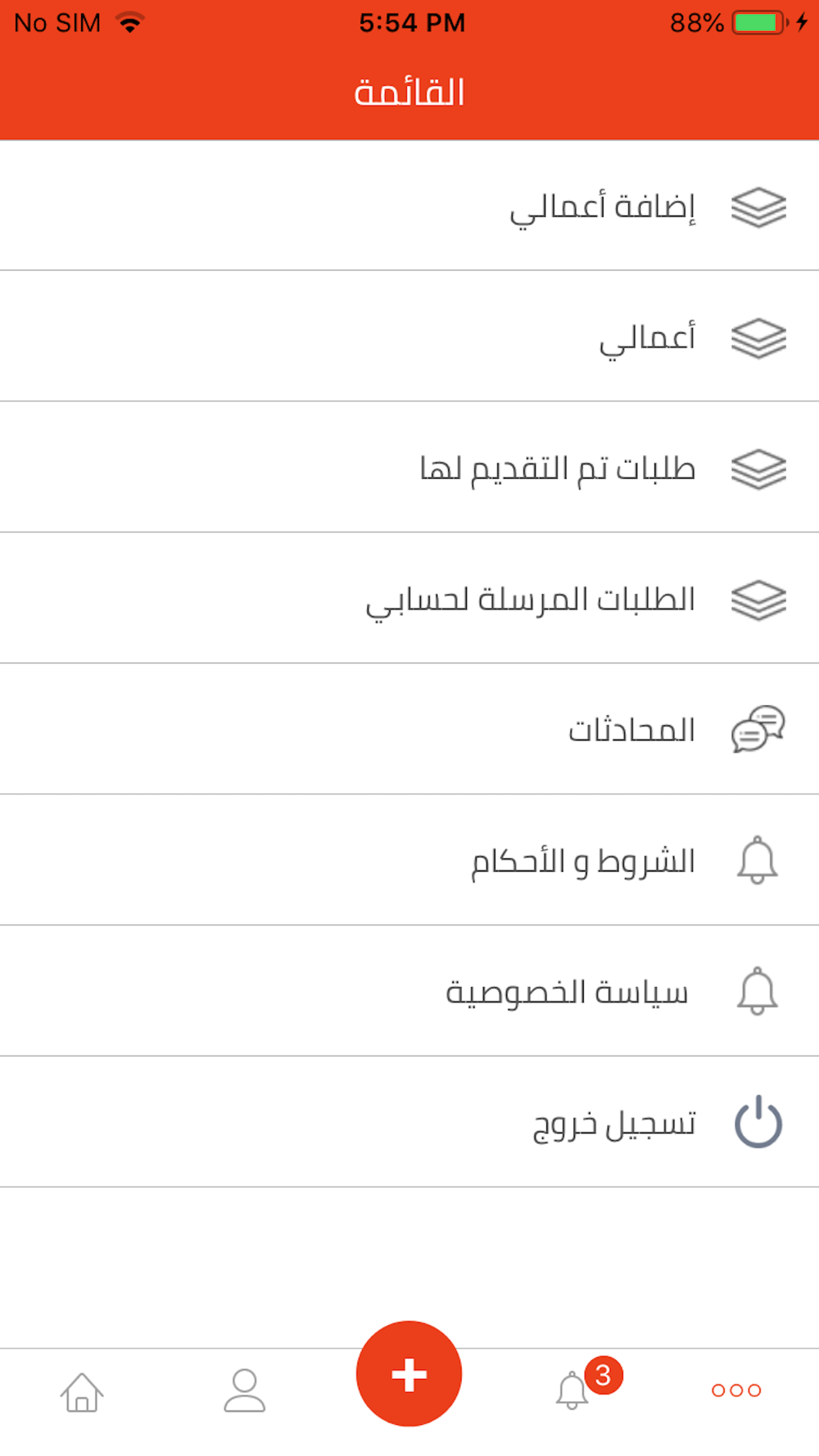Tap the red plus add button

coord(409,1373)
